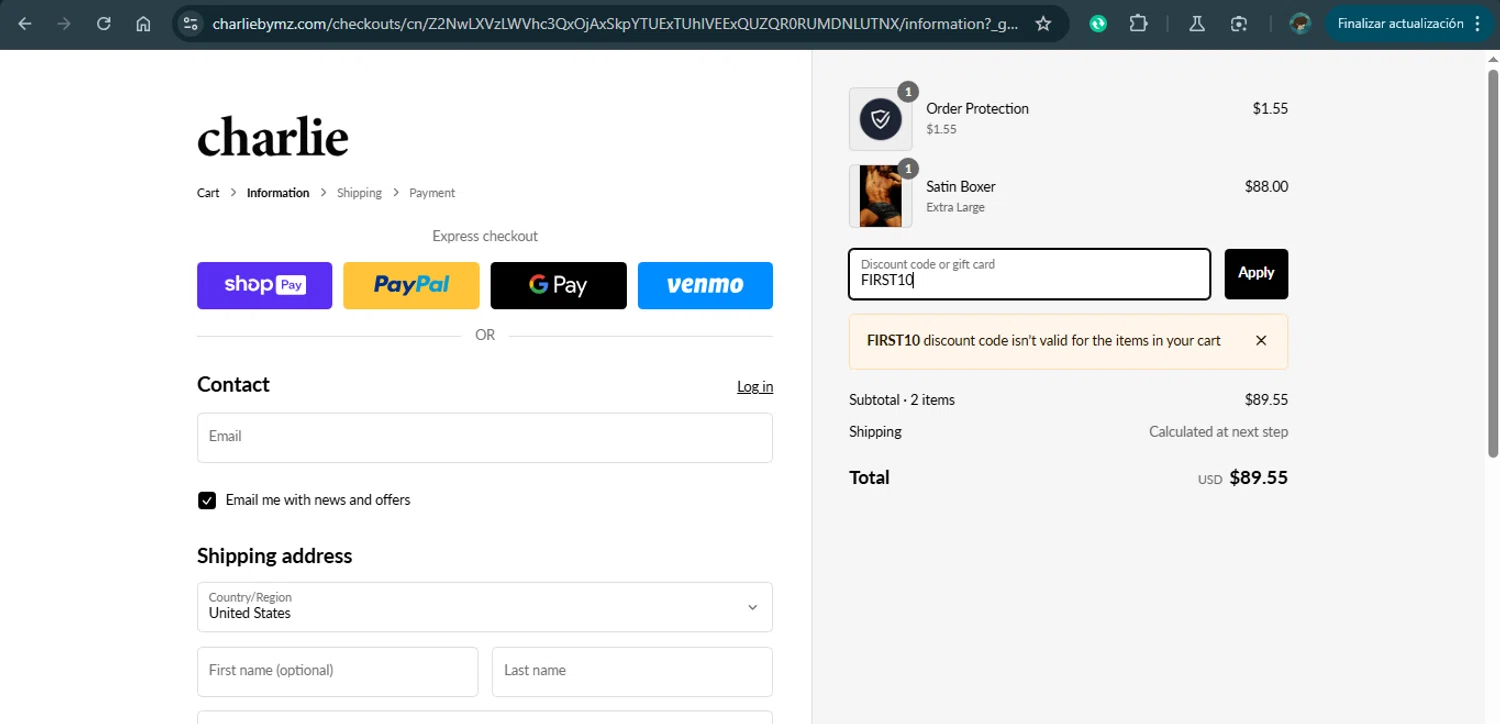
Task: Dismiss the FIRST10 invalid code message
Action: [x=1261, y=341]
